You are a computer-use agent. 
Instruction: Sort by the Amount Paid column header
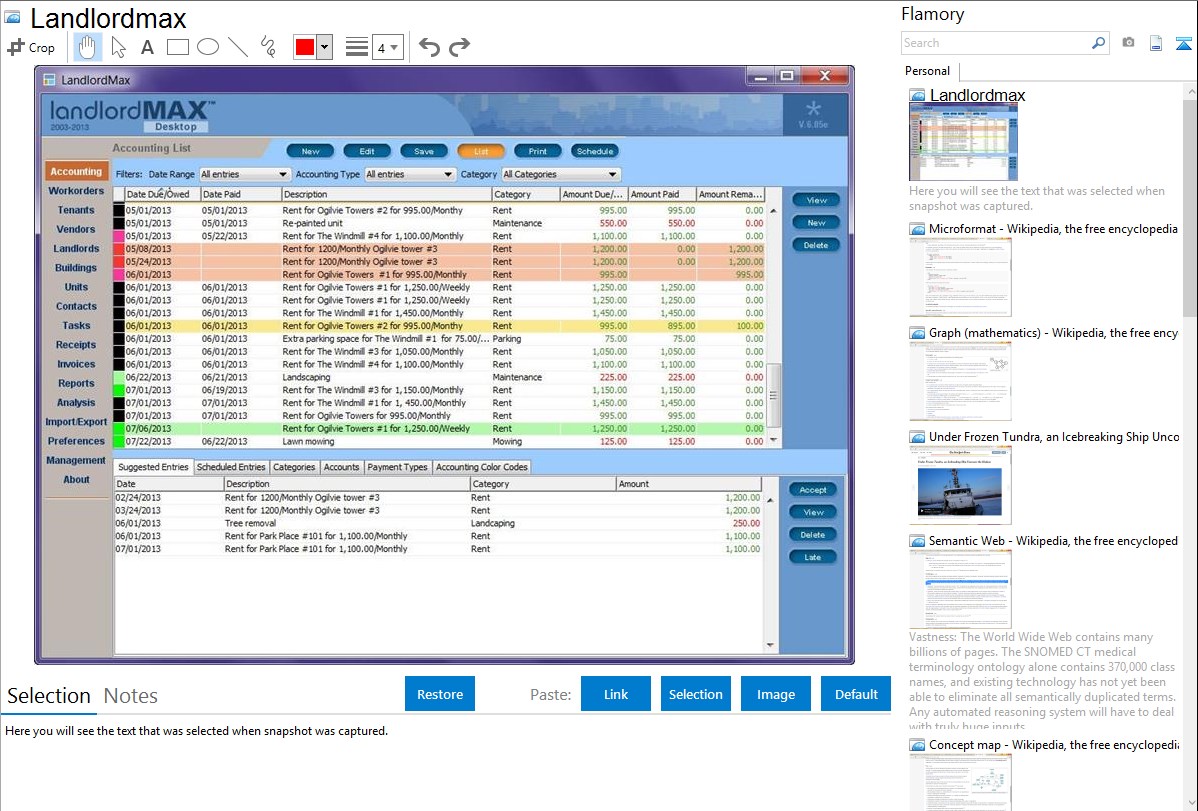[662, 194]
